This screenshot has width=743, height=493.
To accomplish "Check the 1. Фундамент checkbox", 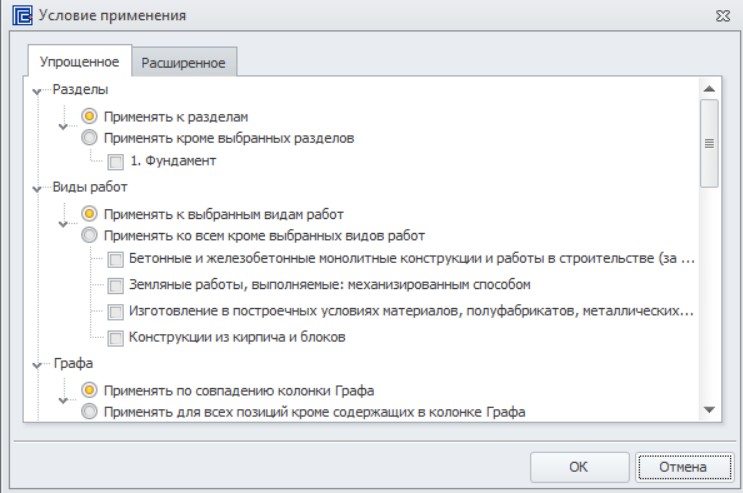I will click(115, 162).
